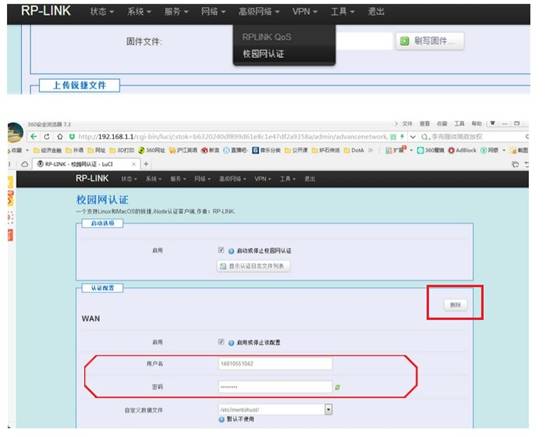Image resolution: width=553 pixels, height=437 pixels.
Task: Click the help icon in the WAN 启用 row
Action: click(231, 343)
